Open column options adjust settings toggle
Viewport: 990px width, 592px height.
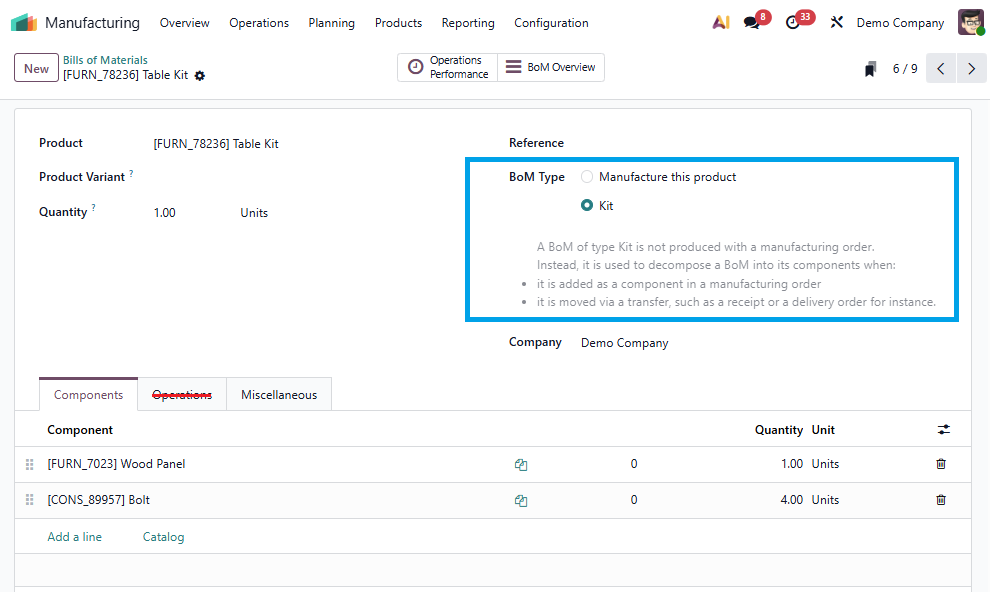(x=943, y=430)
